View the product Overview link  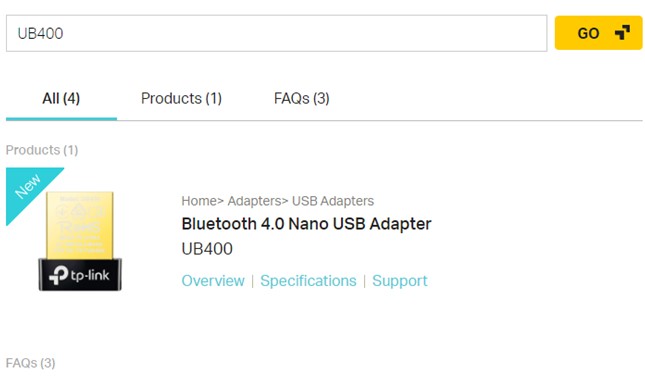[213, 281]
